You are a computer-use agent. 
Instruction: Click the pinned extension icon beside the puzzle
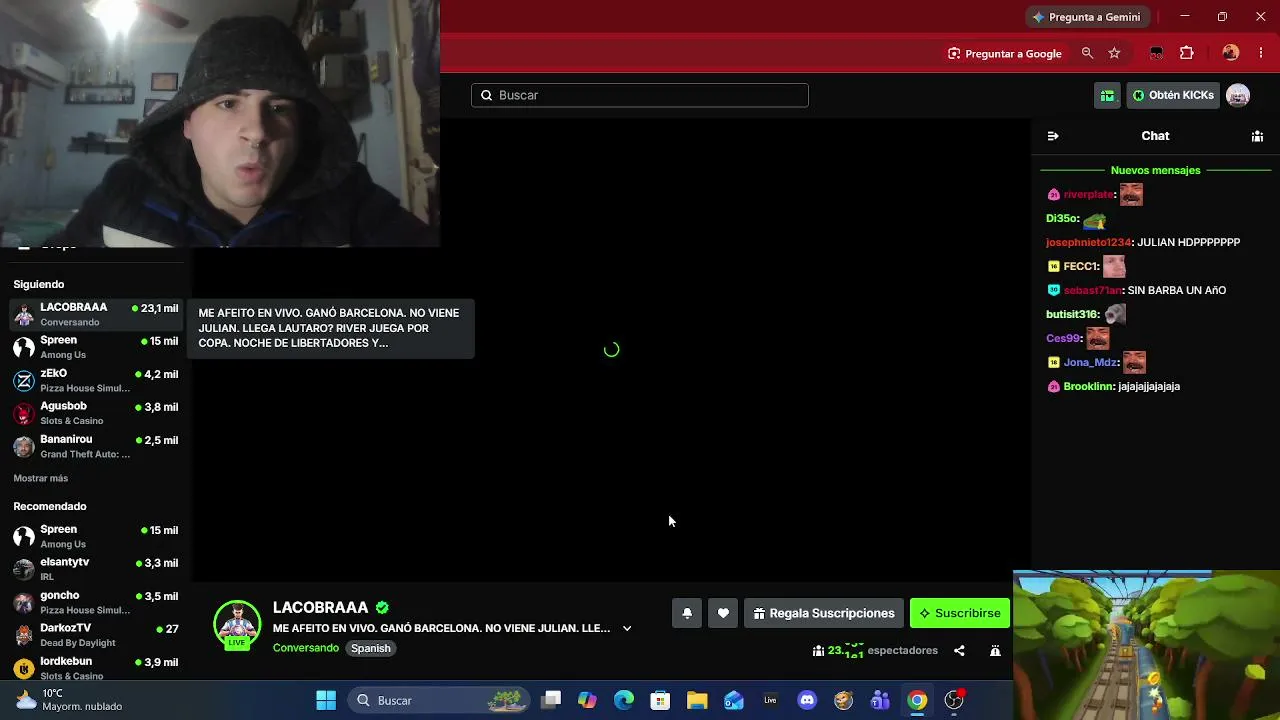[1156, 53]
